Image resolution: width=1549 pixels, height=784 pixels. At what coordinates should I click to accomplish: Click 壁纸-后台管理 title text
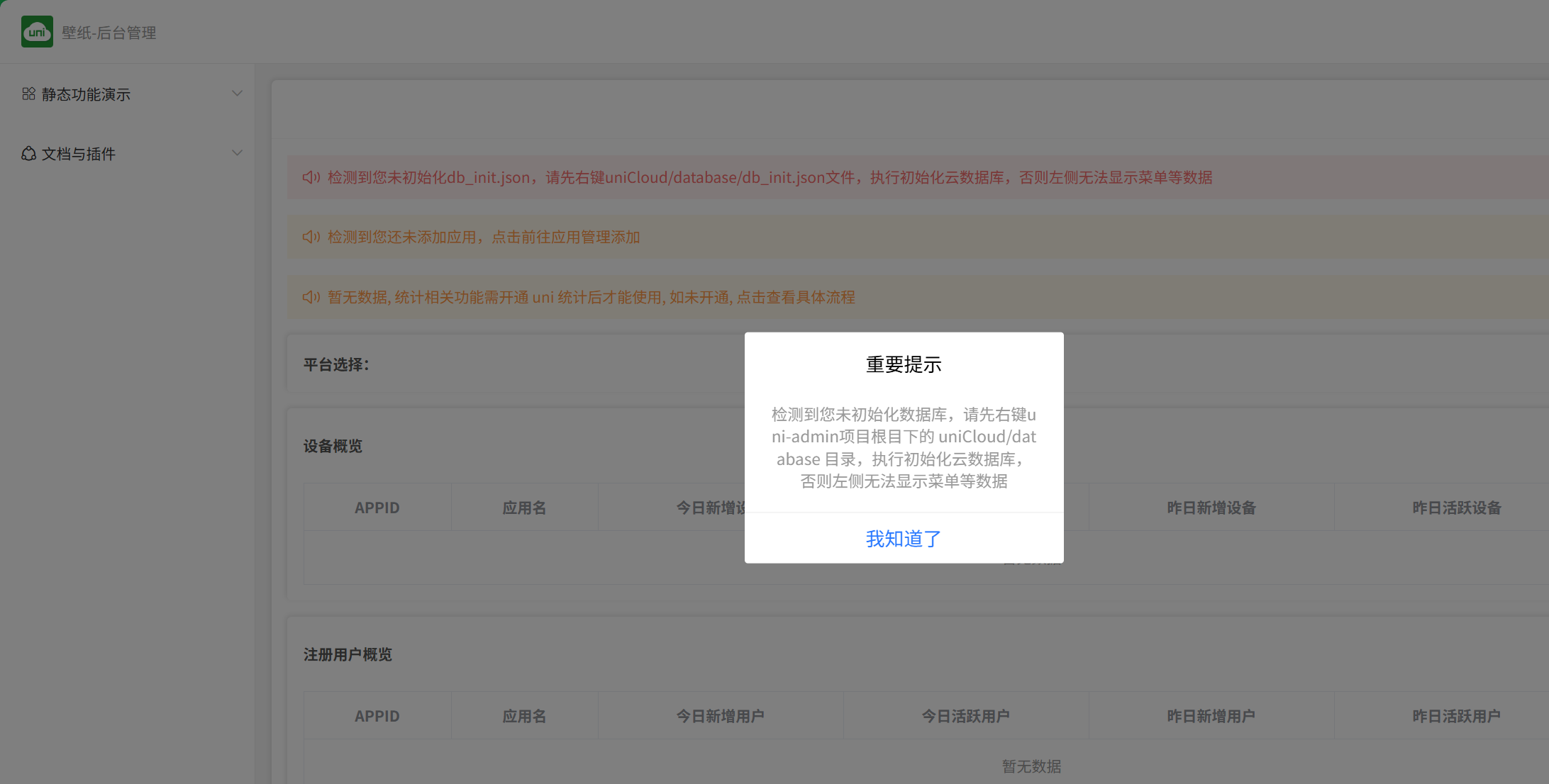(109, 33)
